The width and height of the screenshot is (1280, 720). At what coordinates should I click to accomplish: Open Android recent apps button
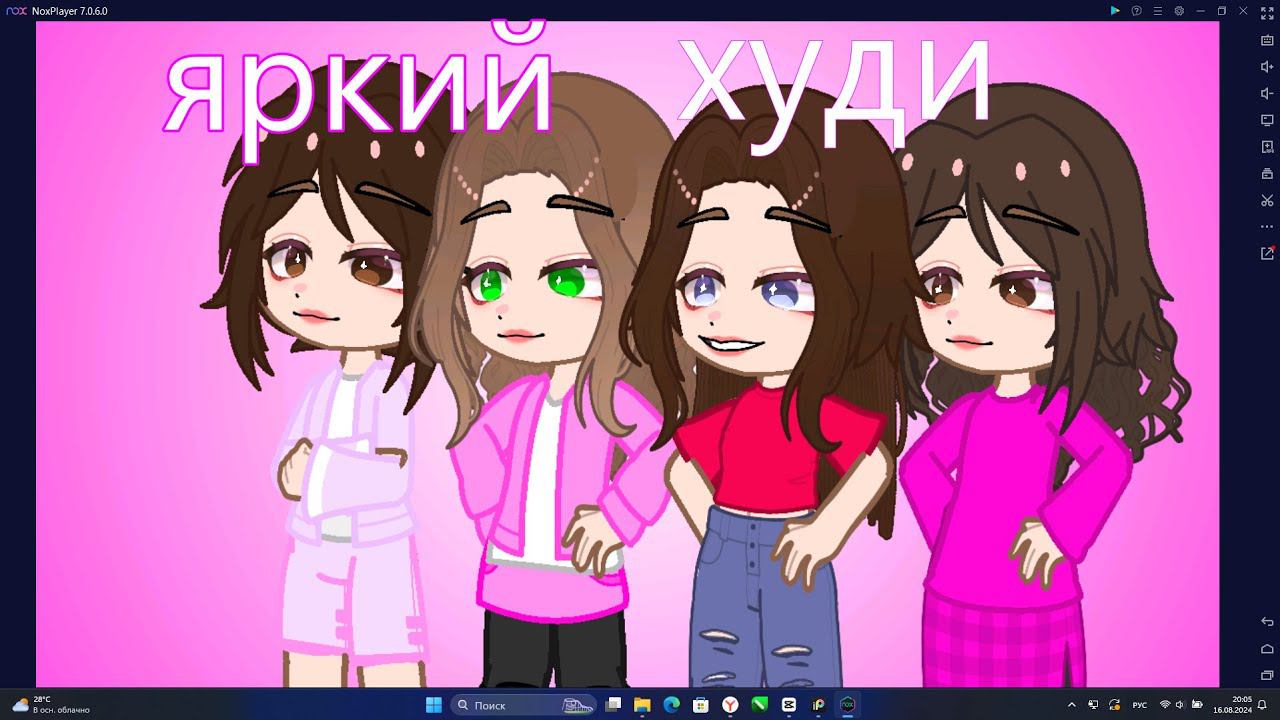pos(1267,675)
